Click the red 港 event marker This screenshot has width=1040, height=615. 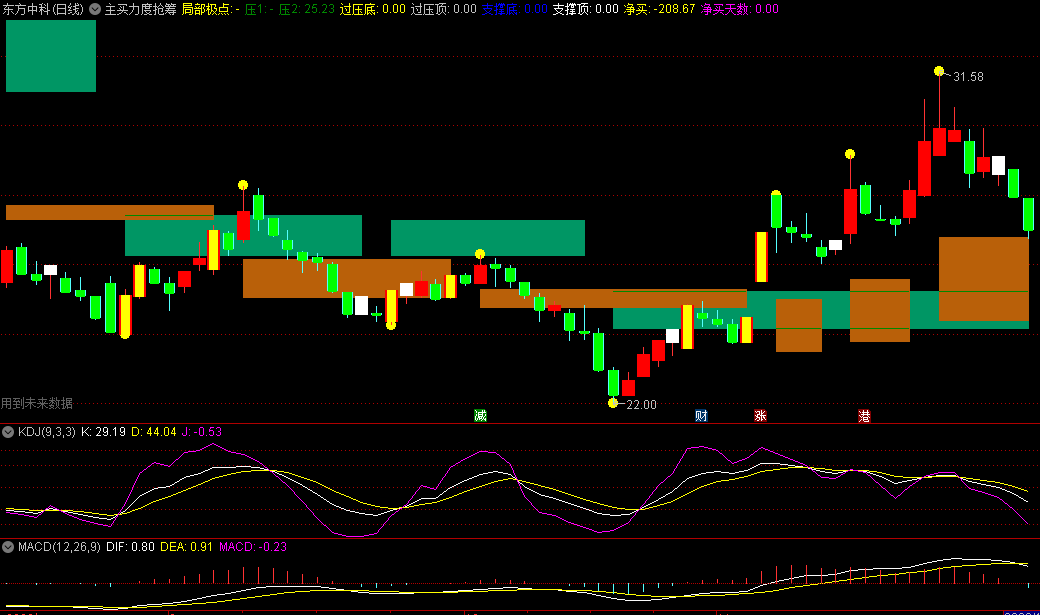tap(864, 416)
